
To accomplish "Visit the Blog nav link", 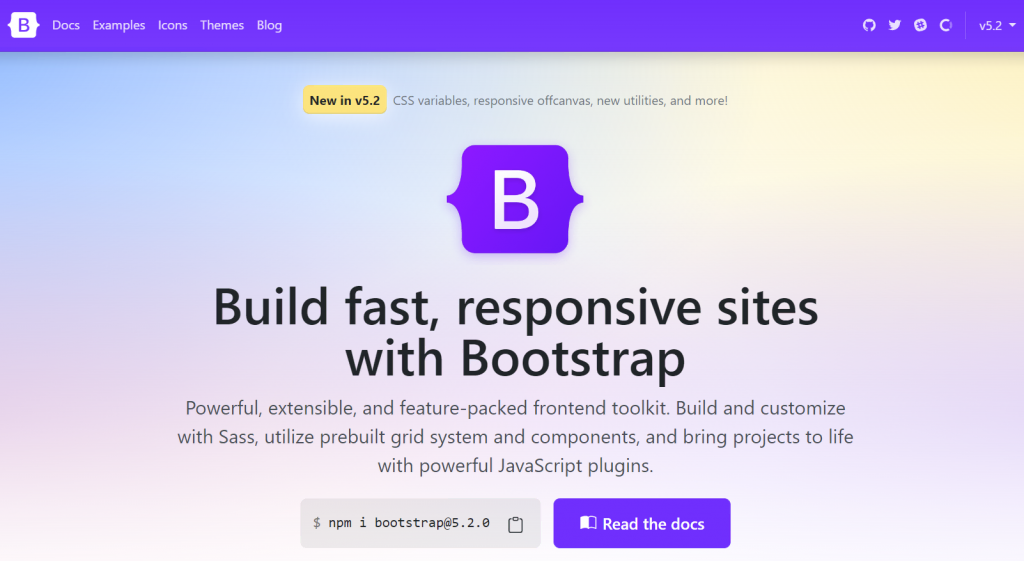I will (x=269, y=25).
